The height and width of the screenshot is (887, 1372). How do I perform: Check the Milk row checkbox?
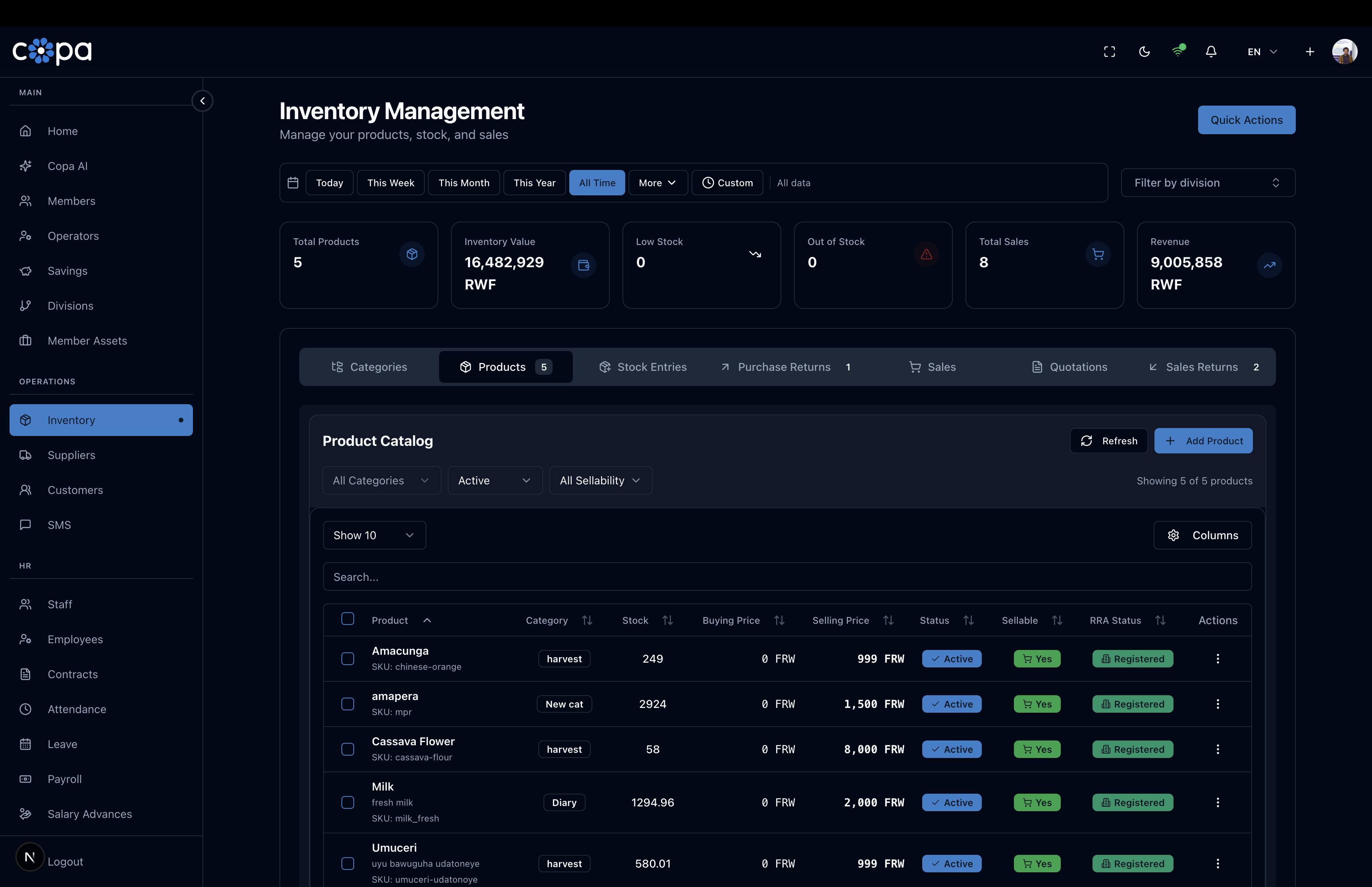point(348,802)
